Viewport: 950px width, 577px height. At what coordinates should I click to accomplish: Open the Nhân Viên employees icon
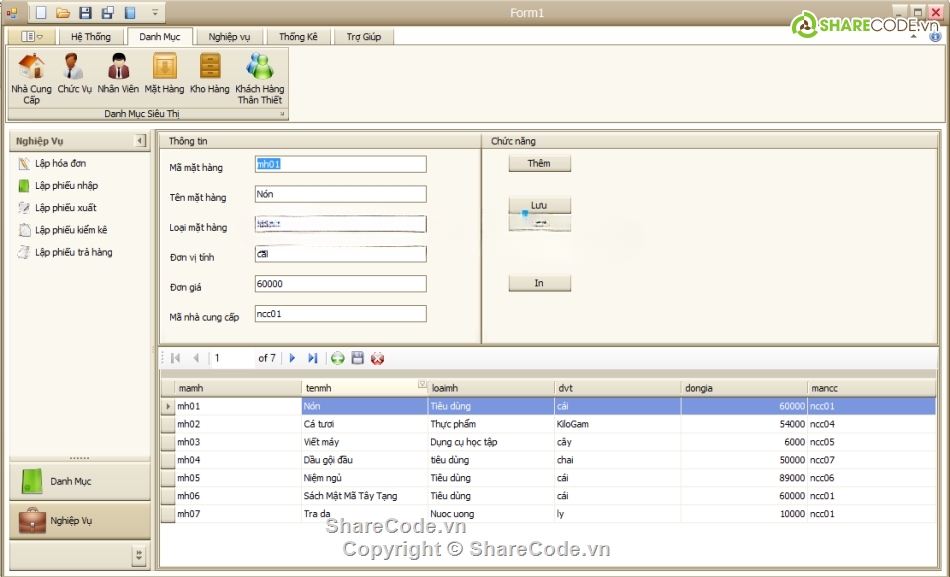coord(118,73)
